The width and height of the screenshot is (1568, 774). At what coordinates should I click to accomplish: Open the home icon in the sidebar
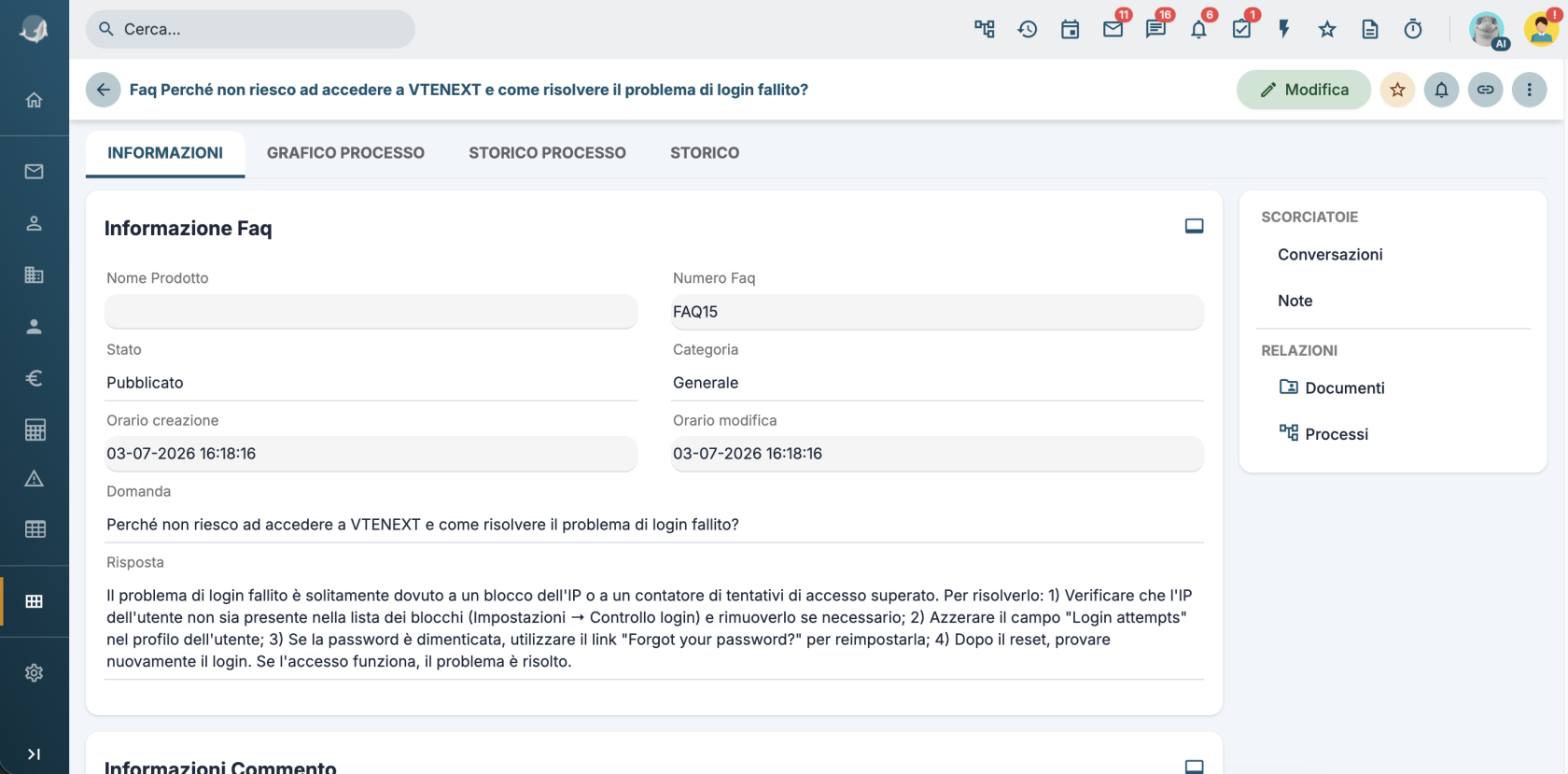click(35, 100)
